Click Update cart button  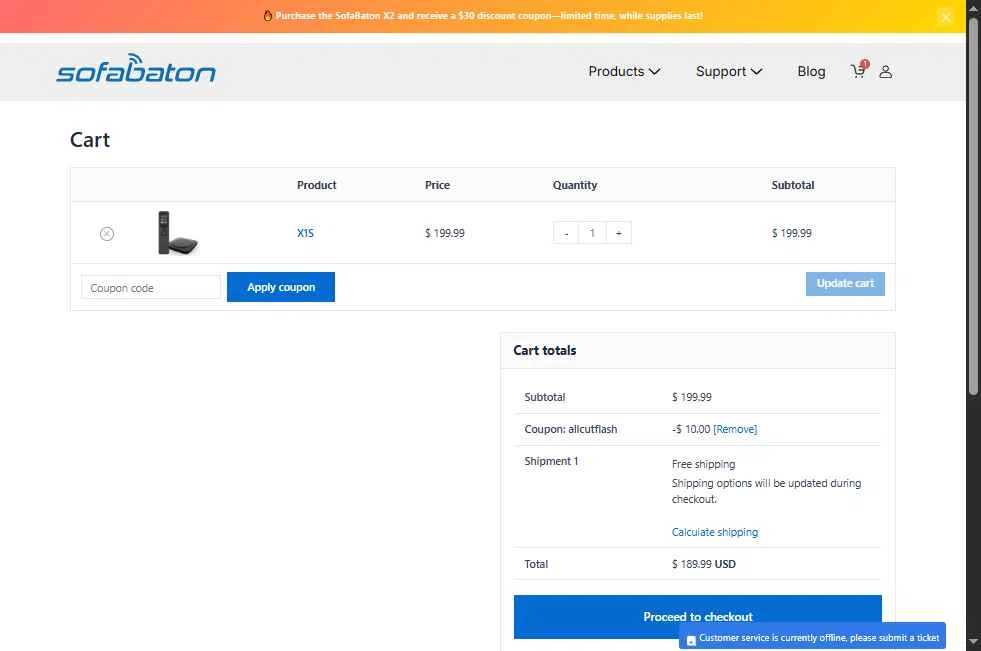[845, 283]
